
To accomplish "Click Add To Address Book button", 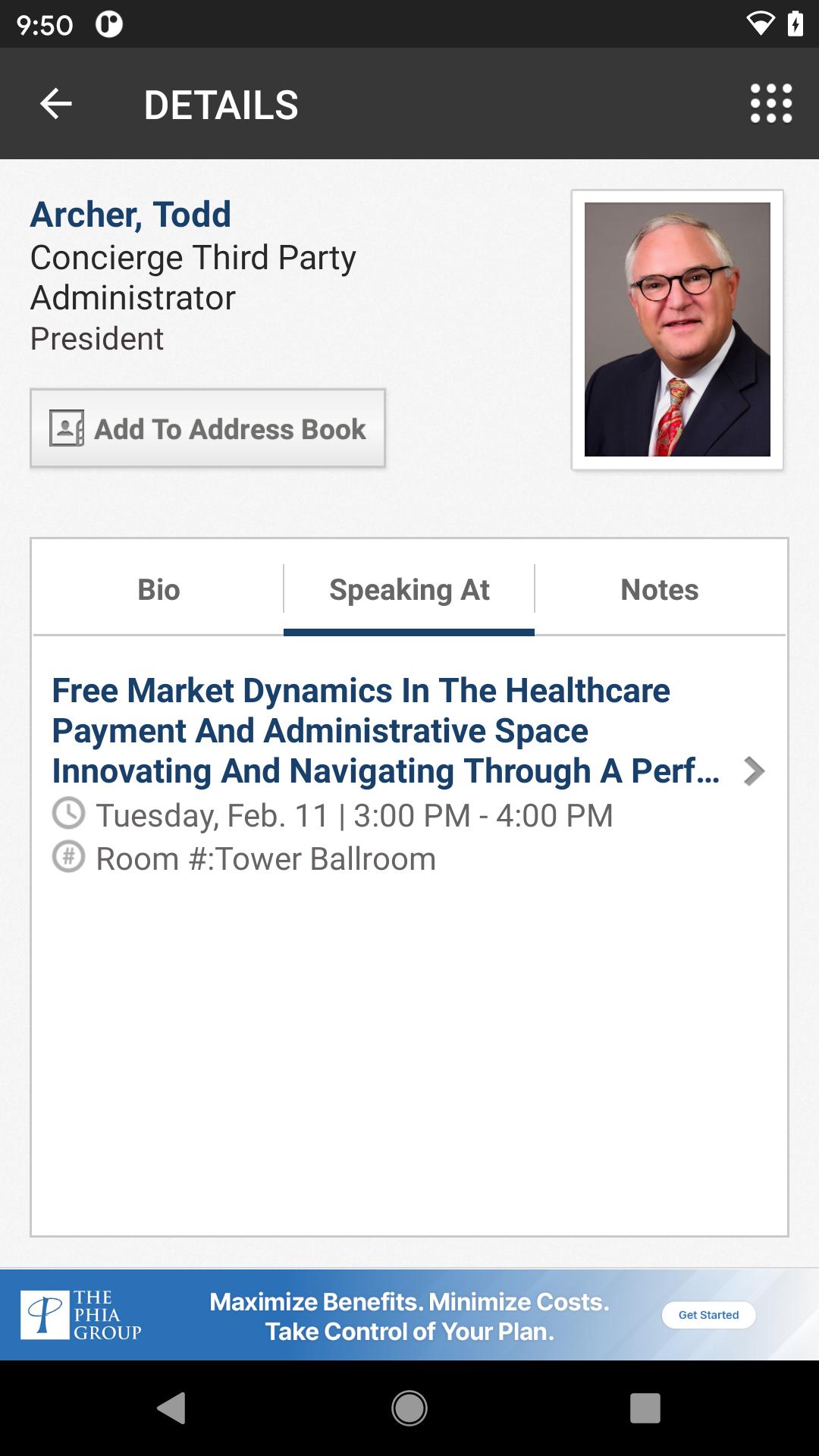I will coord(208,428).
